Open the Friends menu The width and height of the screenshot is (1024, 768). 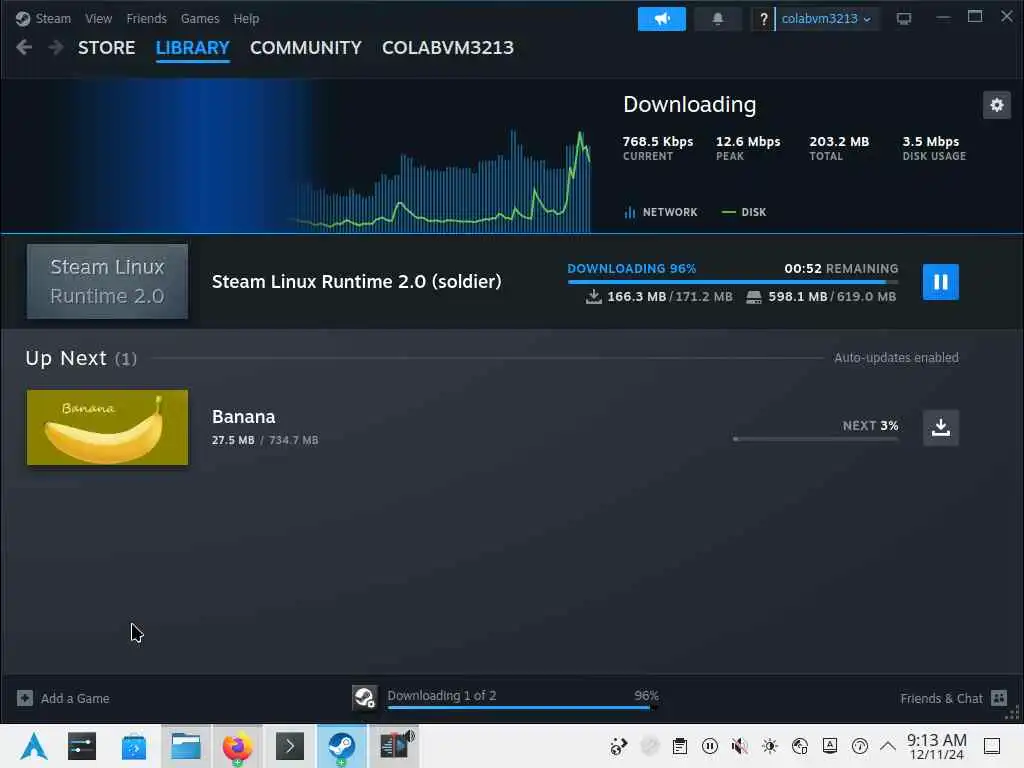click(146, 18)
